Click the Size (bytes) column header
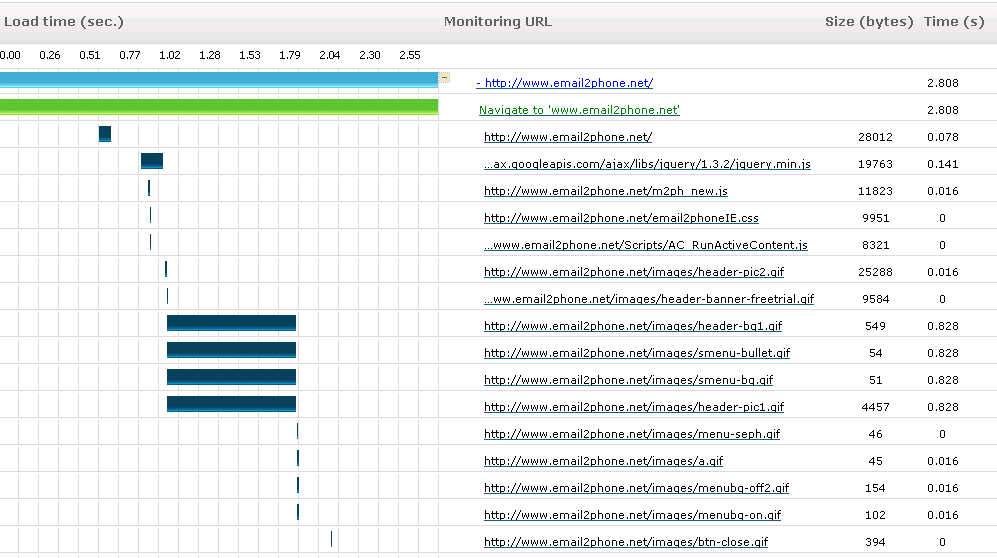Image resolution: width=997 pixels, height=558 pixels. coord(869,22)
